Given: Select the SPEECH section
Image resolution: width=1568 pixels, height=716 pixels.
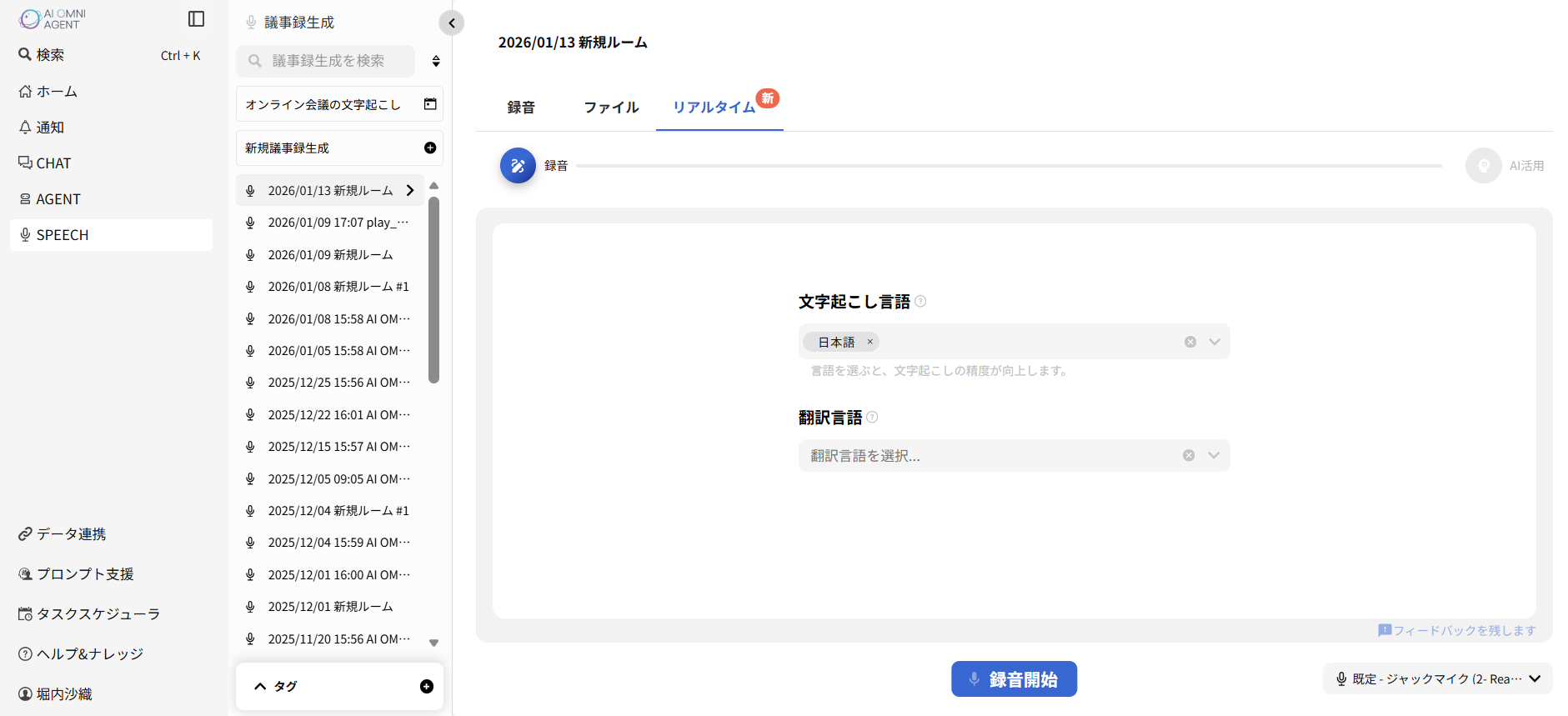Looking at the screenshot, I should tap(111, 234).
